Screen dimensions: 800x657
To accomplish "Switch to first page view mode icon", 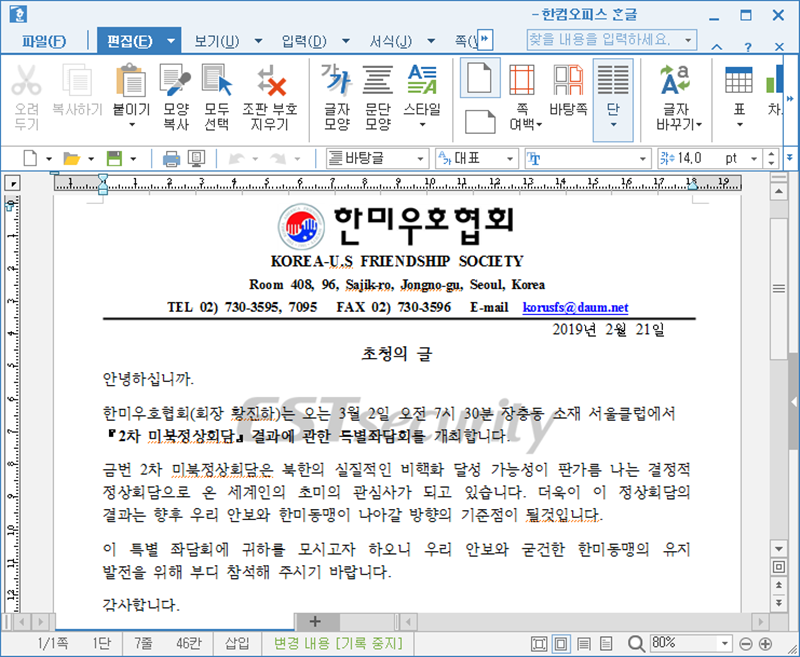I will click(539, 644).
